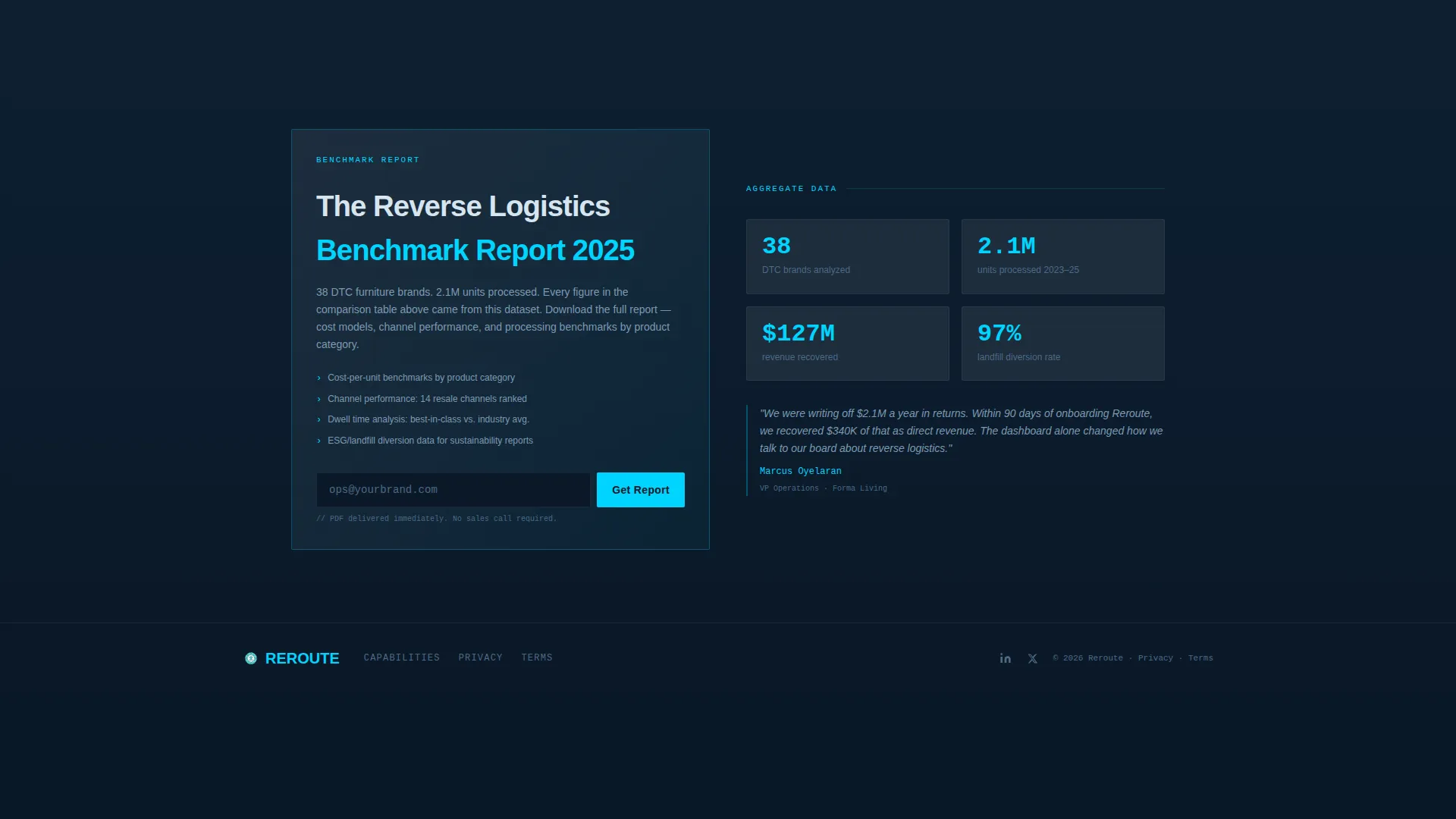The width and height of the screenshot is (1456, 819).
Task: Open Capabilities in footer navigation
Action: (x=401, y=657)
